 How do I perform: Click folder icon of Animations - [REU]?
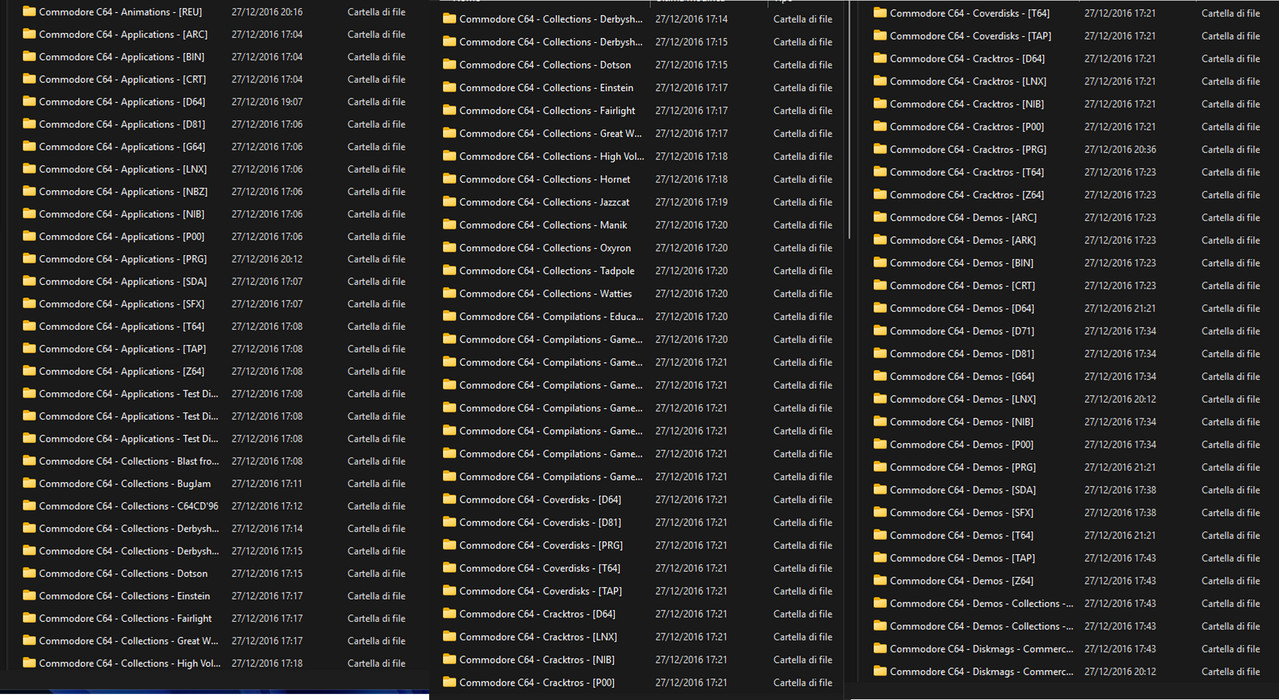[29, 12]
